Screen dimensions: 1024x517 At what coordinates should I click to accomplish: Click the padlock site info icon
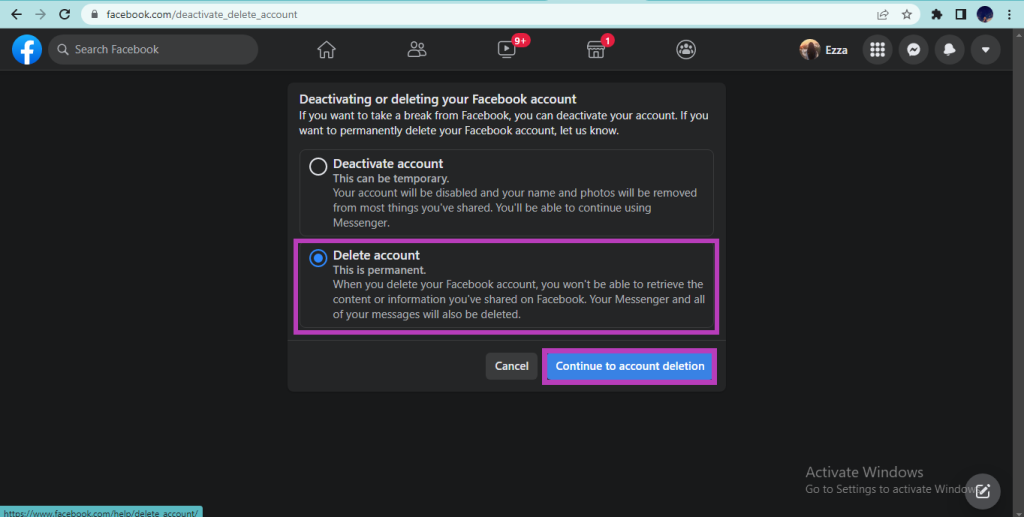(x=95, y=14)
